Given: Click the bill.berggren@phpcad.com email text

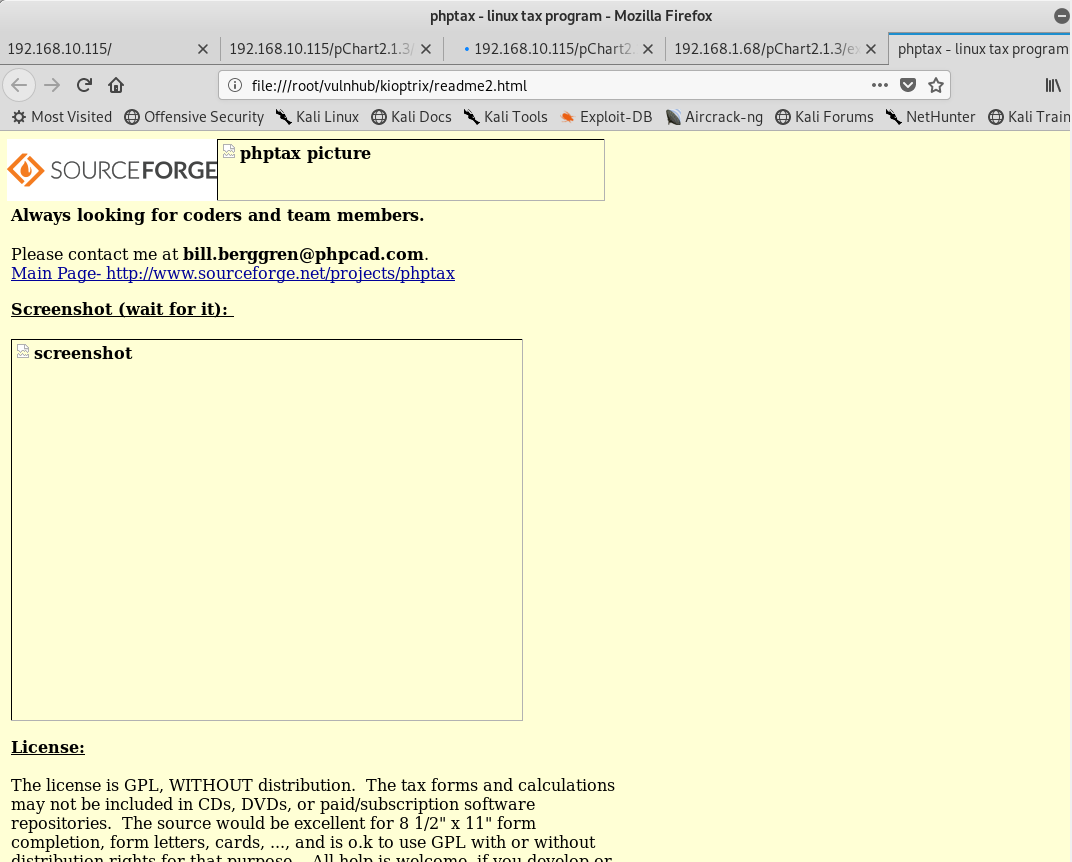Looking at the screenshot, I should point(303,254).
